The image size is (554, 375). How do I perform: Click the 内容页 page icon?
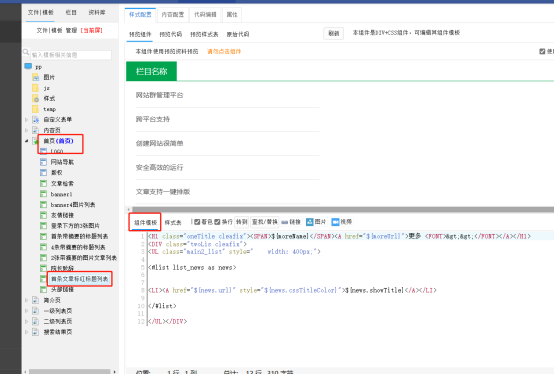(x=35, y=130)
